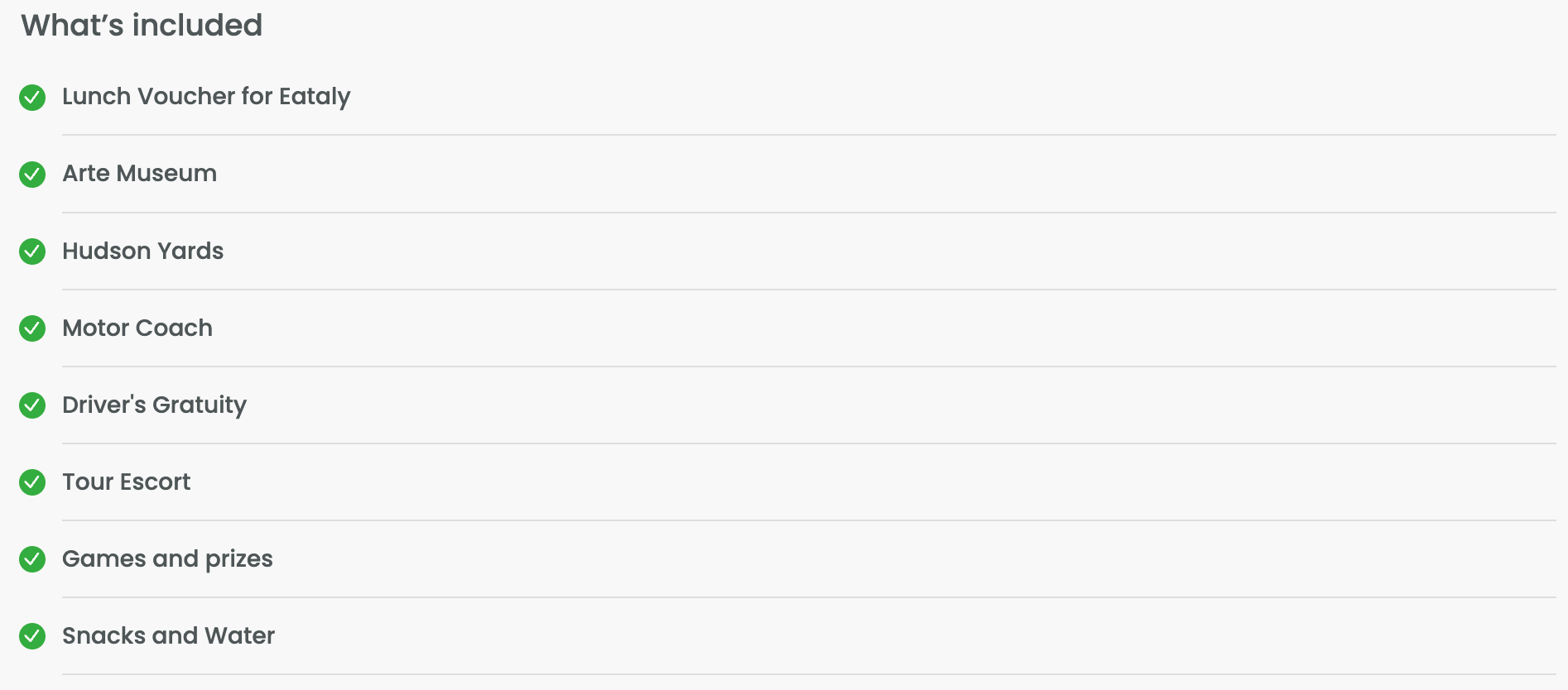
Task: Click the Arte Museum item label
Action: (139, 174)
